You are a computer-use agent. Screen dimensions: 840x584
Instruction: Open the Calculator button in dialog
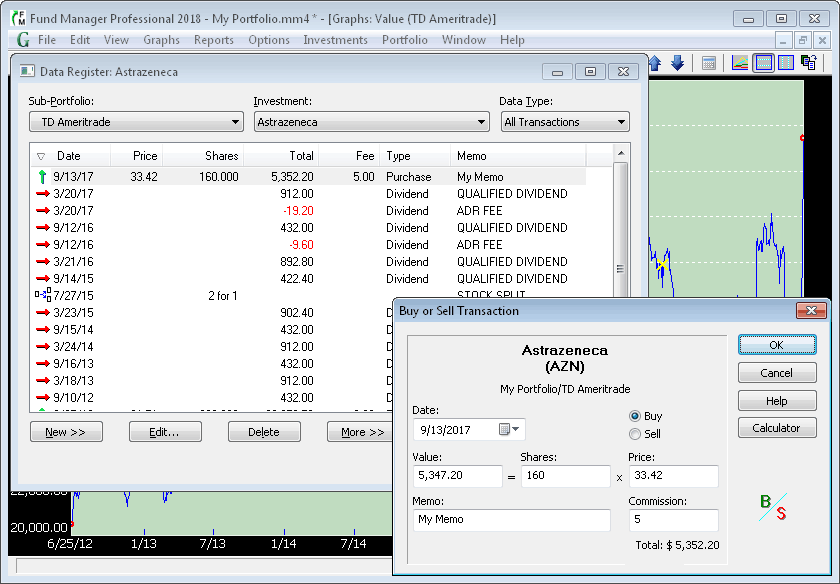pos(777,428)
